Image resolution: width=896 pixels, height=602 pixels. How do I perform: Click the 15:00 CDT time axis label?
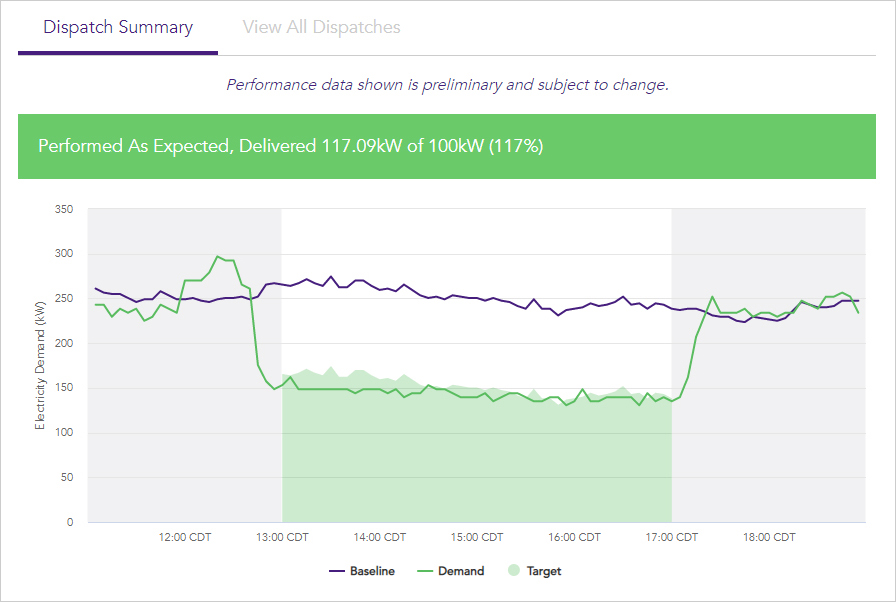pos(477,537)
